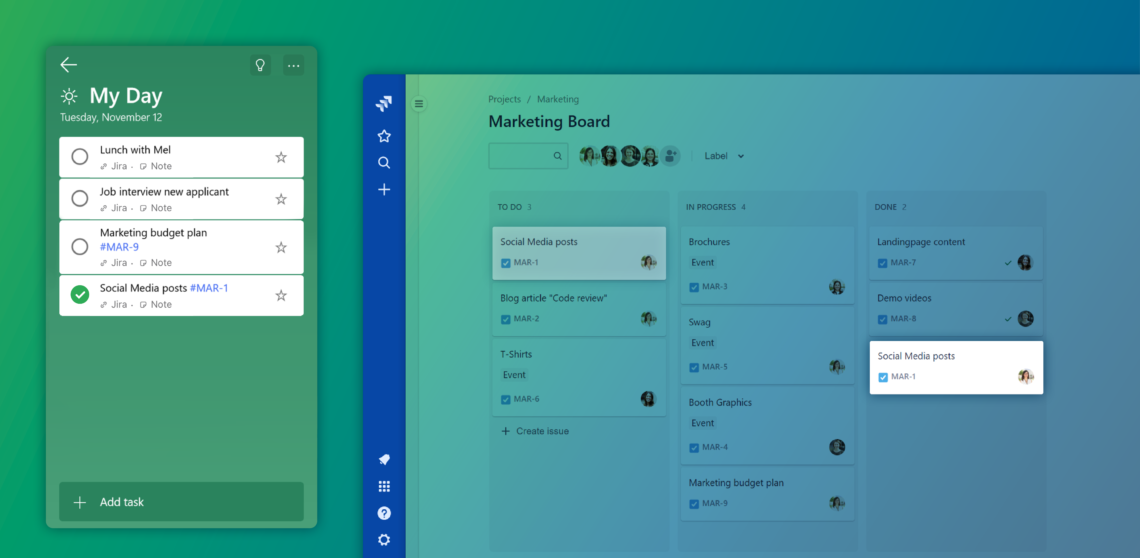Star the Marketing budget plan task
This screenshot has height=558, width=1140.
tap(281, 247)
